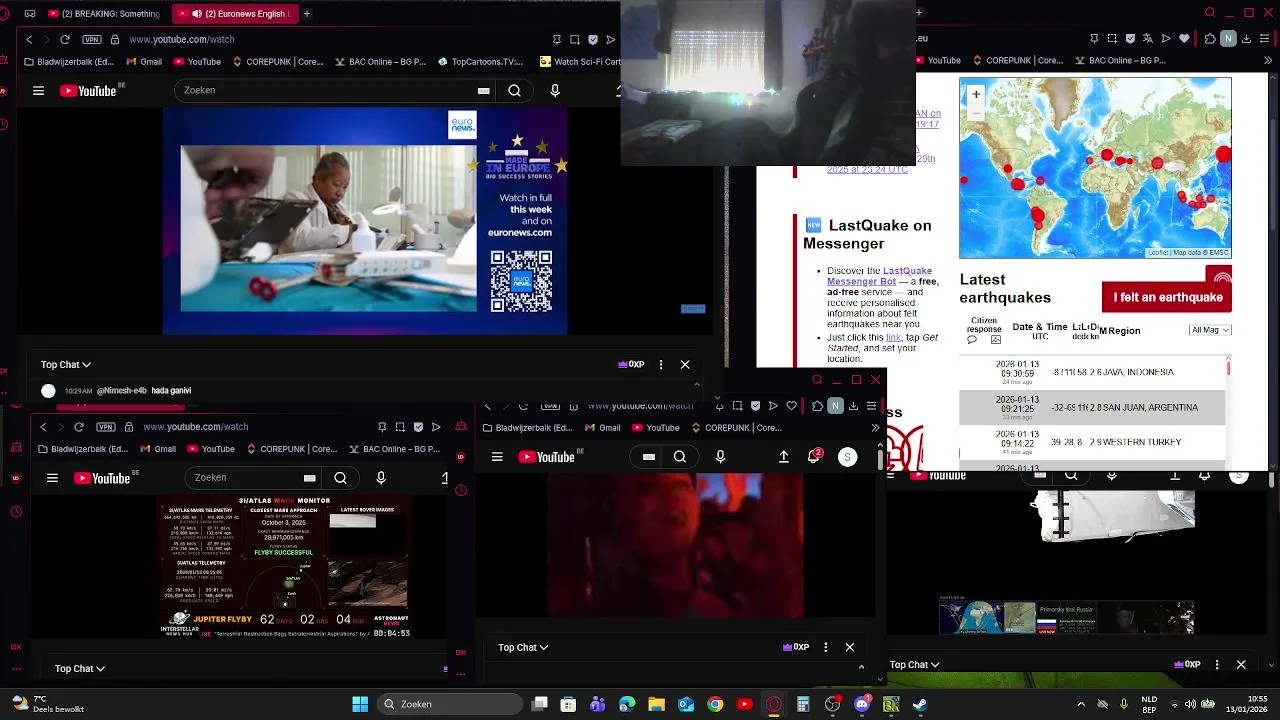The height and width of the screenshot is (720, 1280).
Task: Switch to the 'BREAKING: Something' tab
Action: click(103, 14)
